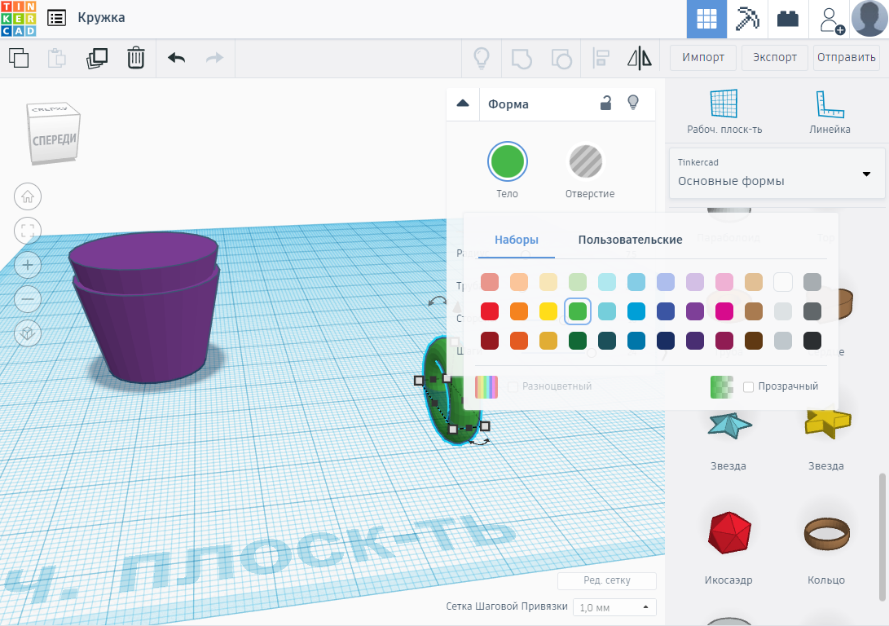Add the Икосаэдр shape thumbnail
Image resolution: width=889 pixels, height=626 pixels.
727,533
